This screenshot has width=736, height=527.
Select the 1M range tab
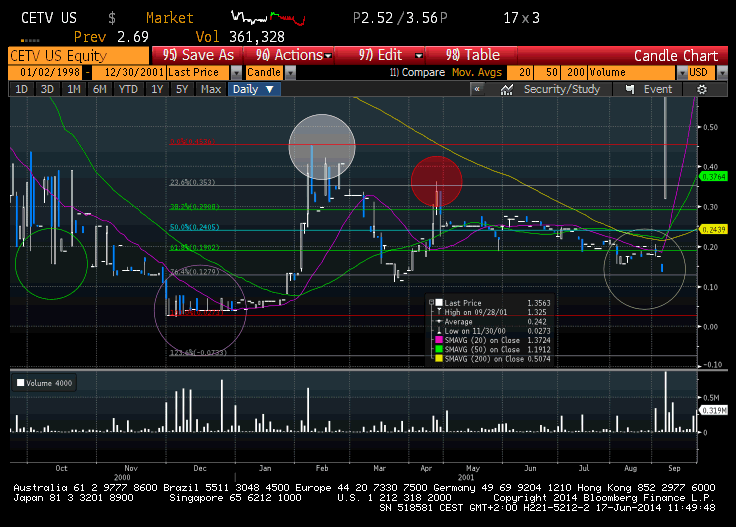pyautogui.click(x=74, y=89)
